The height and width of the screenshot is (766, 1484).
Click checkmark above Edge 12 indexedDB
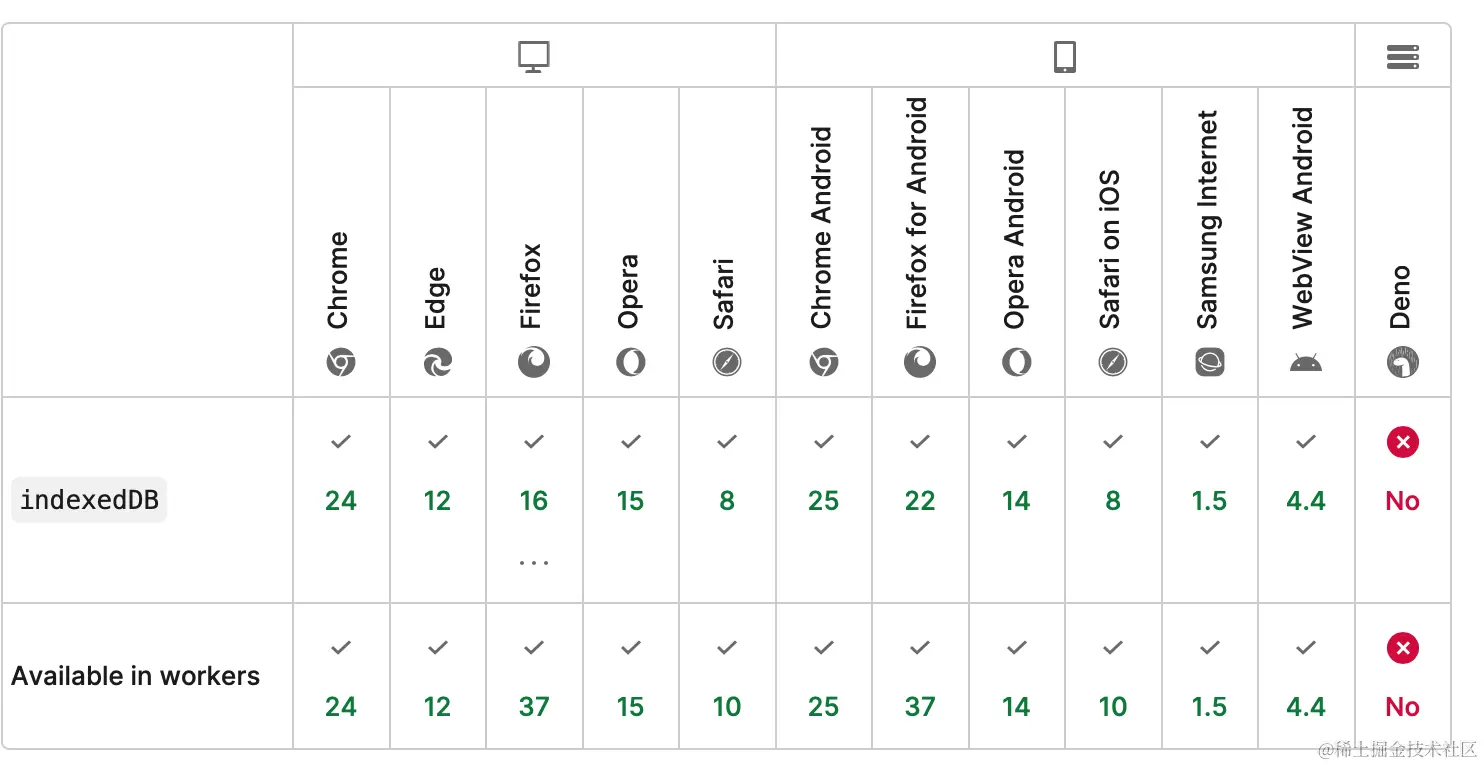click(x=437, y=441)
